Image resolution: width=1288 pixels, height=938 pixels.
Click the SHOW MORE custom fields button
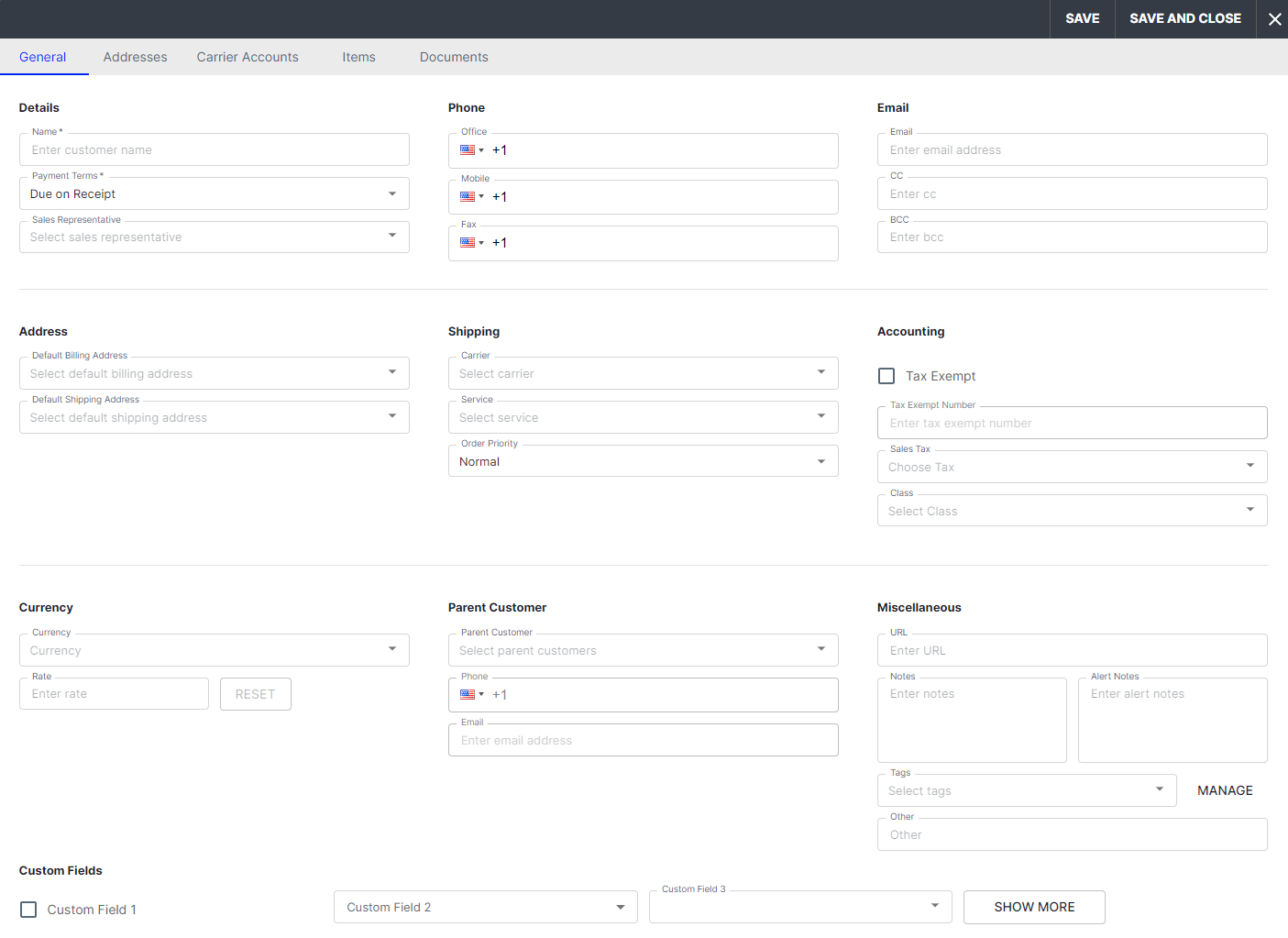(1034, 907)
